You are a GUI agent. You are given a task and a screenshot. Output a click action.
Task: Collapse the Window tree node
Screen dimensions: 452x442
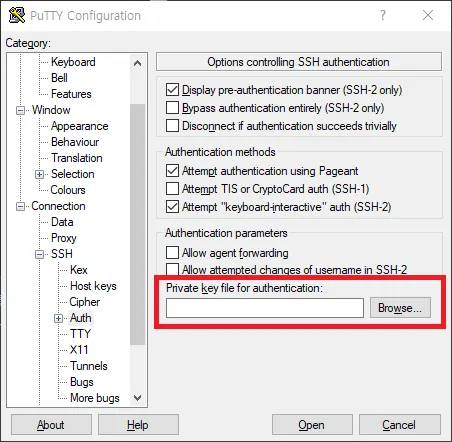click(20, 110)
